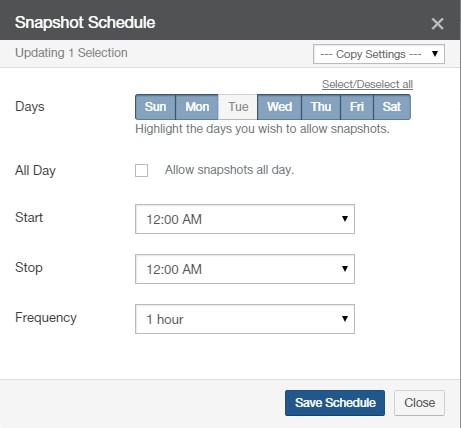Toggle the Mon day button

click(x=197, y=107)
